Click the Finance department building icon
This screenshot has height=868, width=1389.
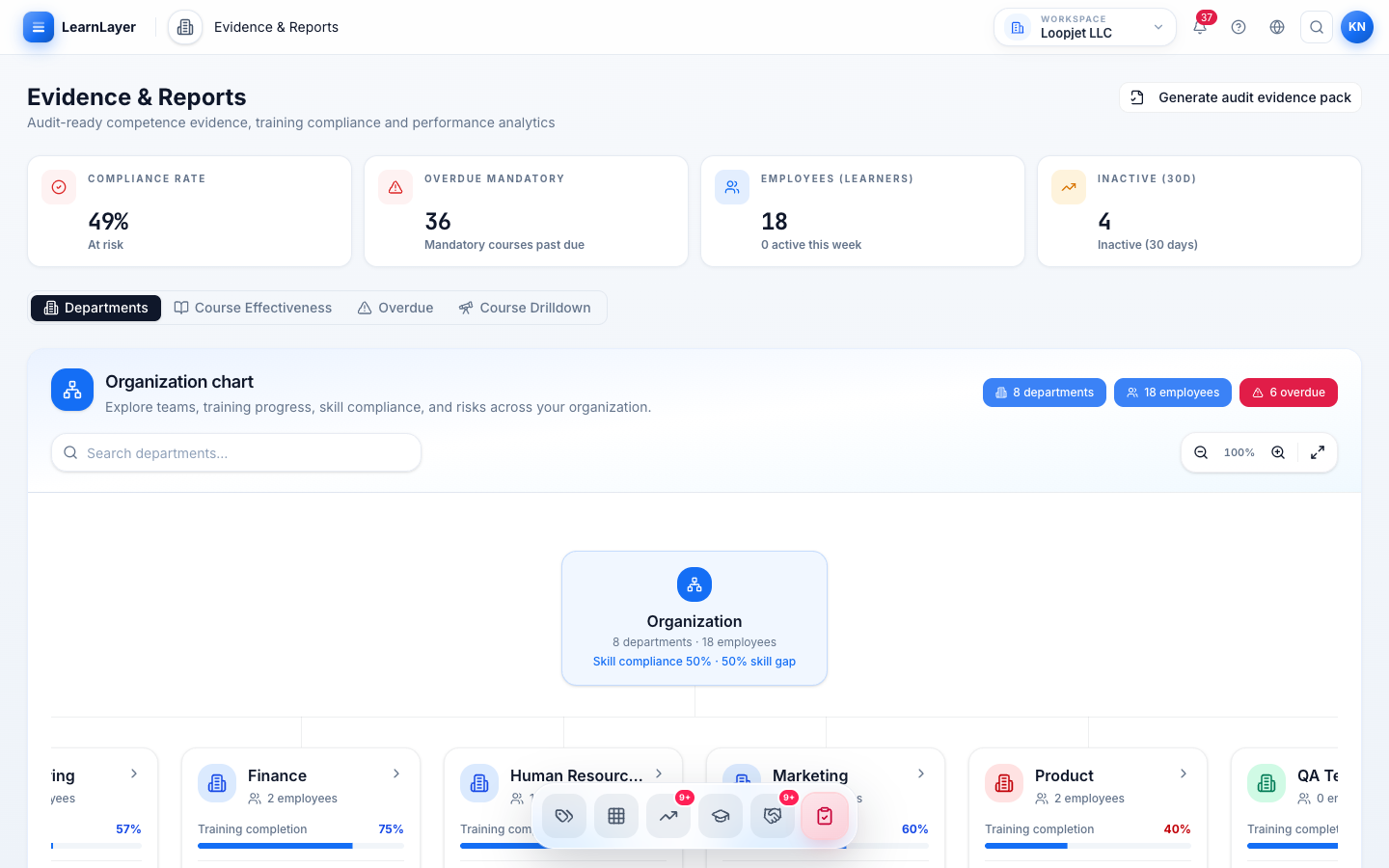217,783
